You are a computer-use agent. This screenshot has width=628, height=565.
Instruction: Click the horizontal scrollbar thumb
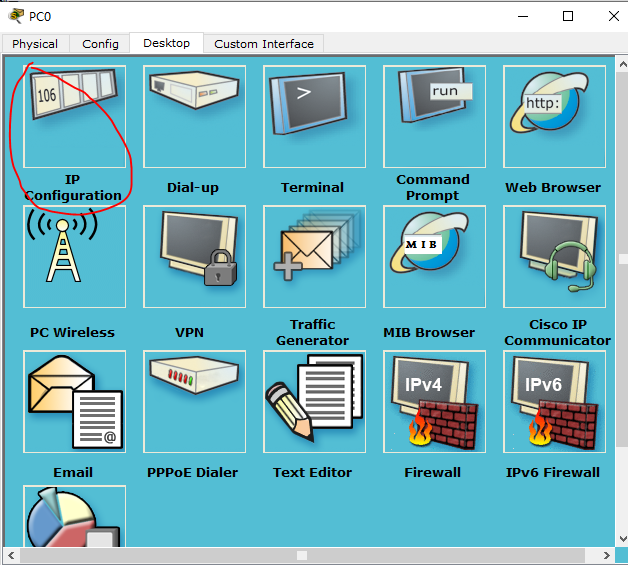(x=302, y=555)
